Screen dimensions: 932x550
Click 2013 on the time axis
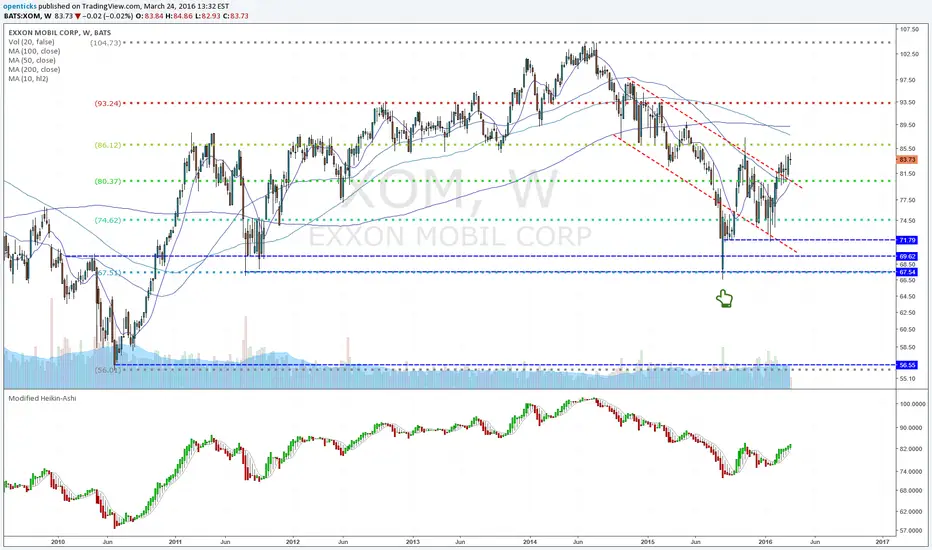[413, 542]
